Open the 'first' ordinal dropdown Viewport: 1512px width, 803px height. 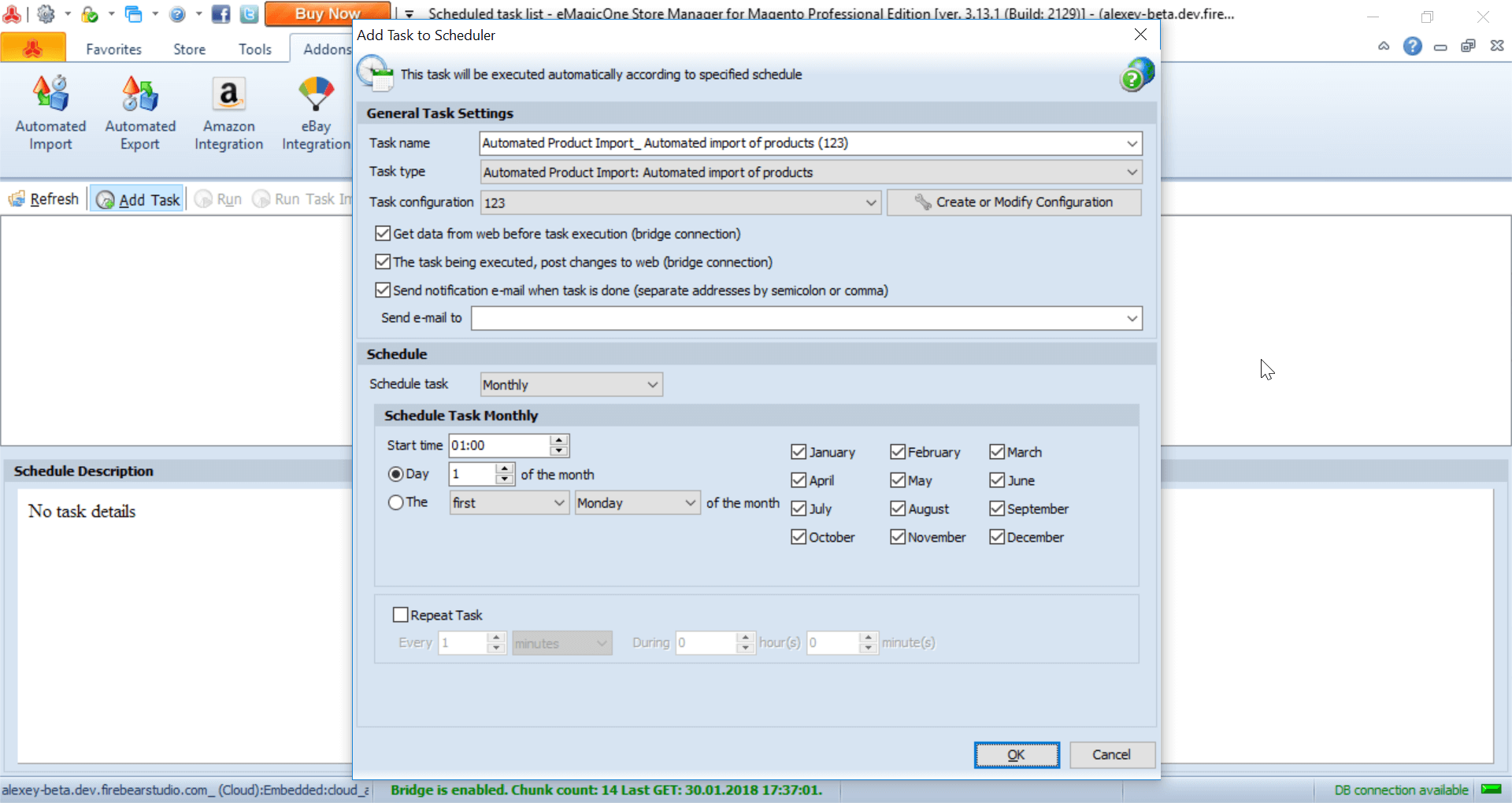(510, 502)
